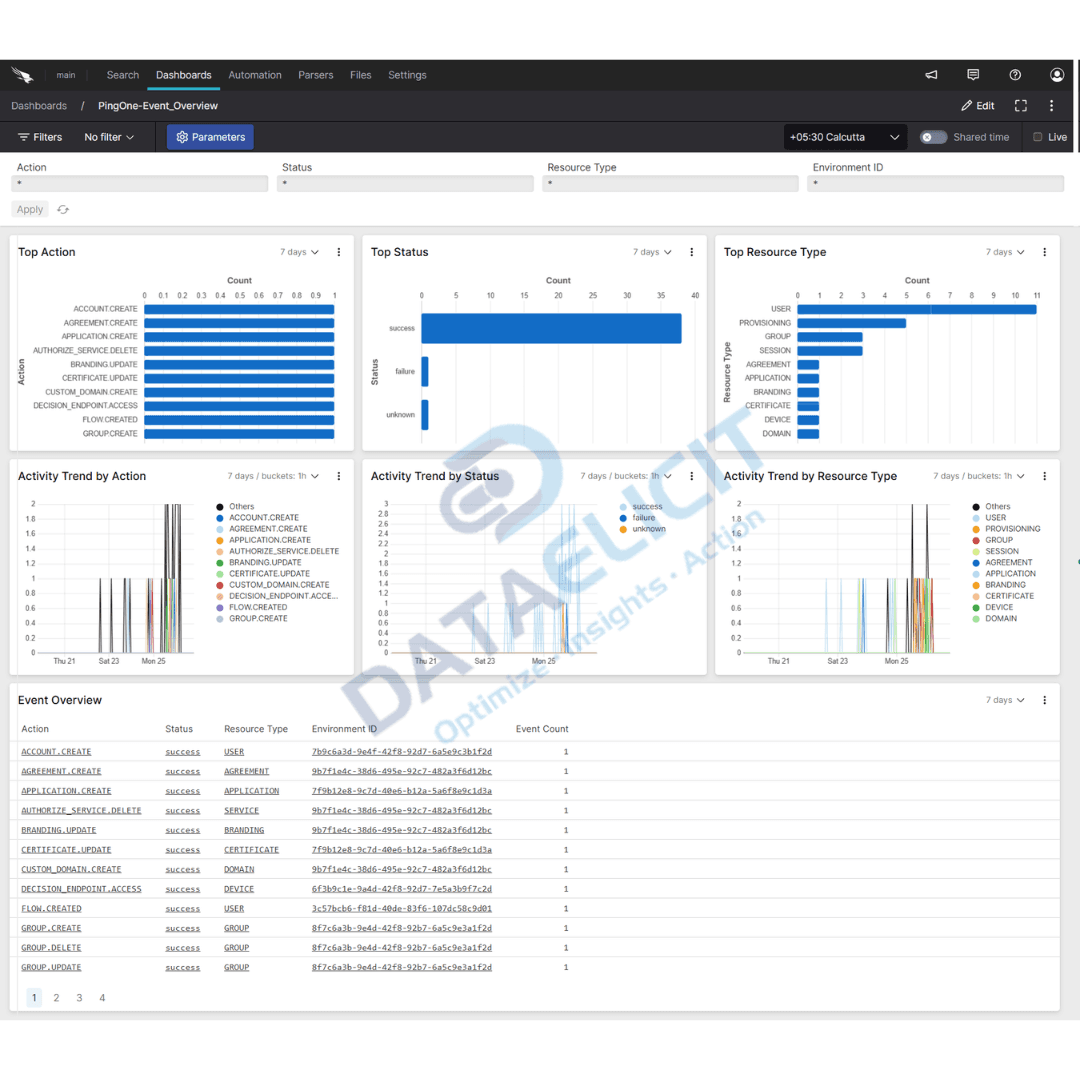
Task: Open the CrowdStrike Falcon logo menu
Action: click(x=23, y=74)
